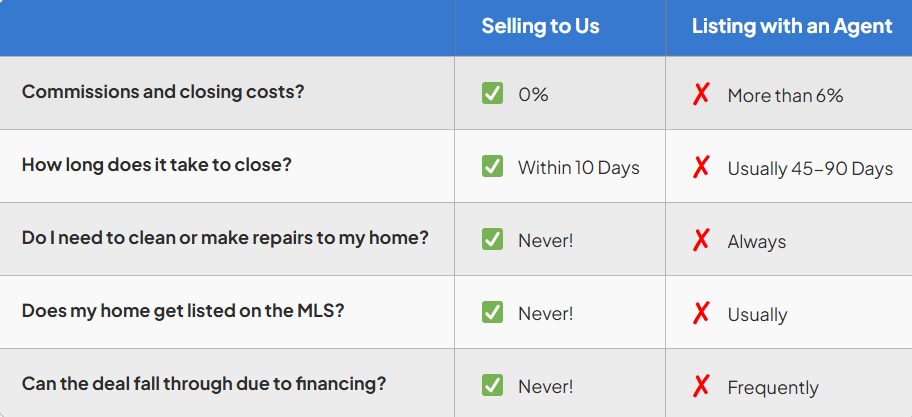Click the red X beside Always
The width and height of the screenshot is (912, 417).
(x=701, y=240)
